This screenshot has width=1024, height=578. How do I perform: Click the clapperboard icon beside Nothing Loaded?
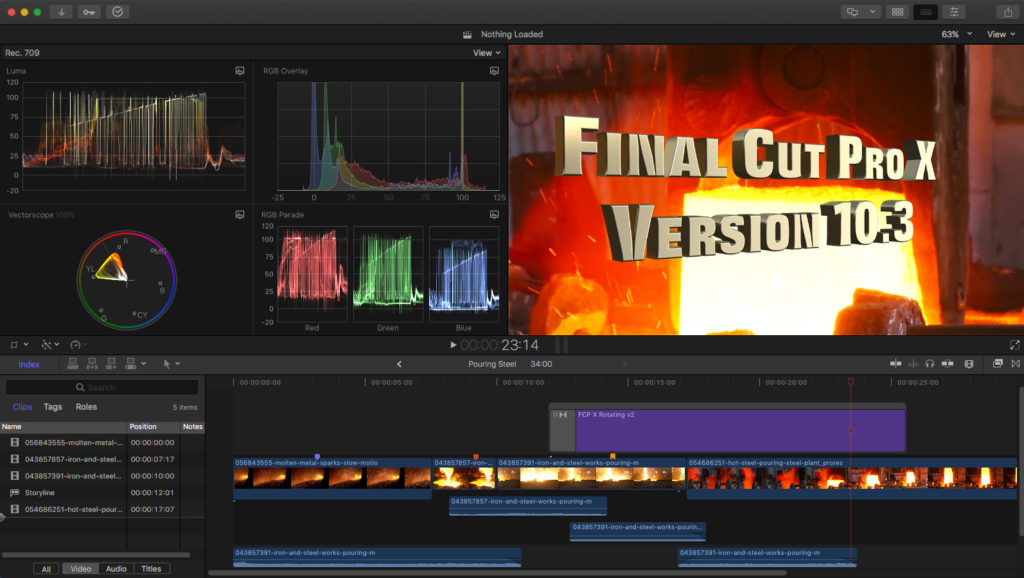coord(468,34)
